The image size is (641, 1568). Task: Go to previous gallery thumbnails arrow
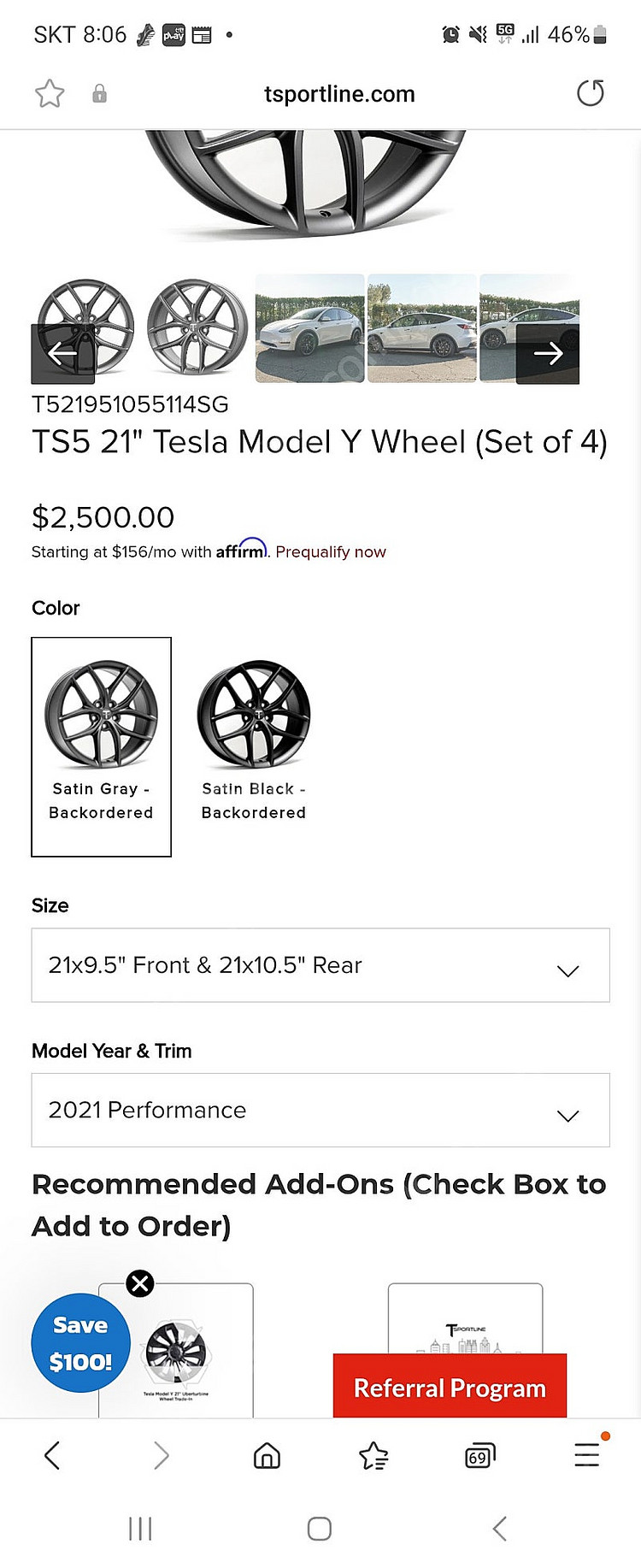click(x=62, y=353)
